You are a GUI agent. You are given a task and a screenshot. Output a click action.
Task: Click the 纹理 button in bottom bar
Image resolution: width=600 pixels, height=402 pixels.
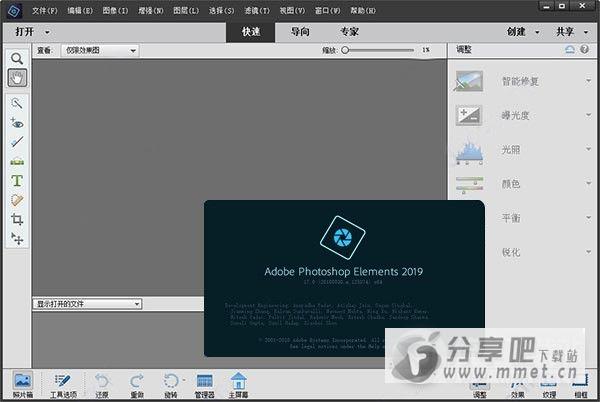[x=549, y=390]
